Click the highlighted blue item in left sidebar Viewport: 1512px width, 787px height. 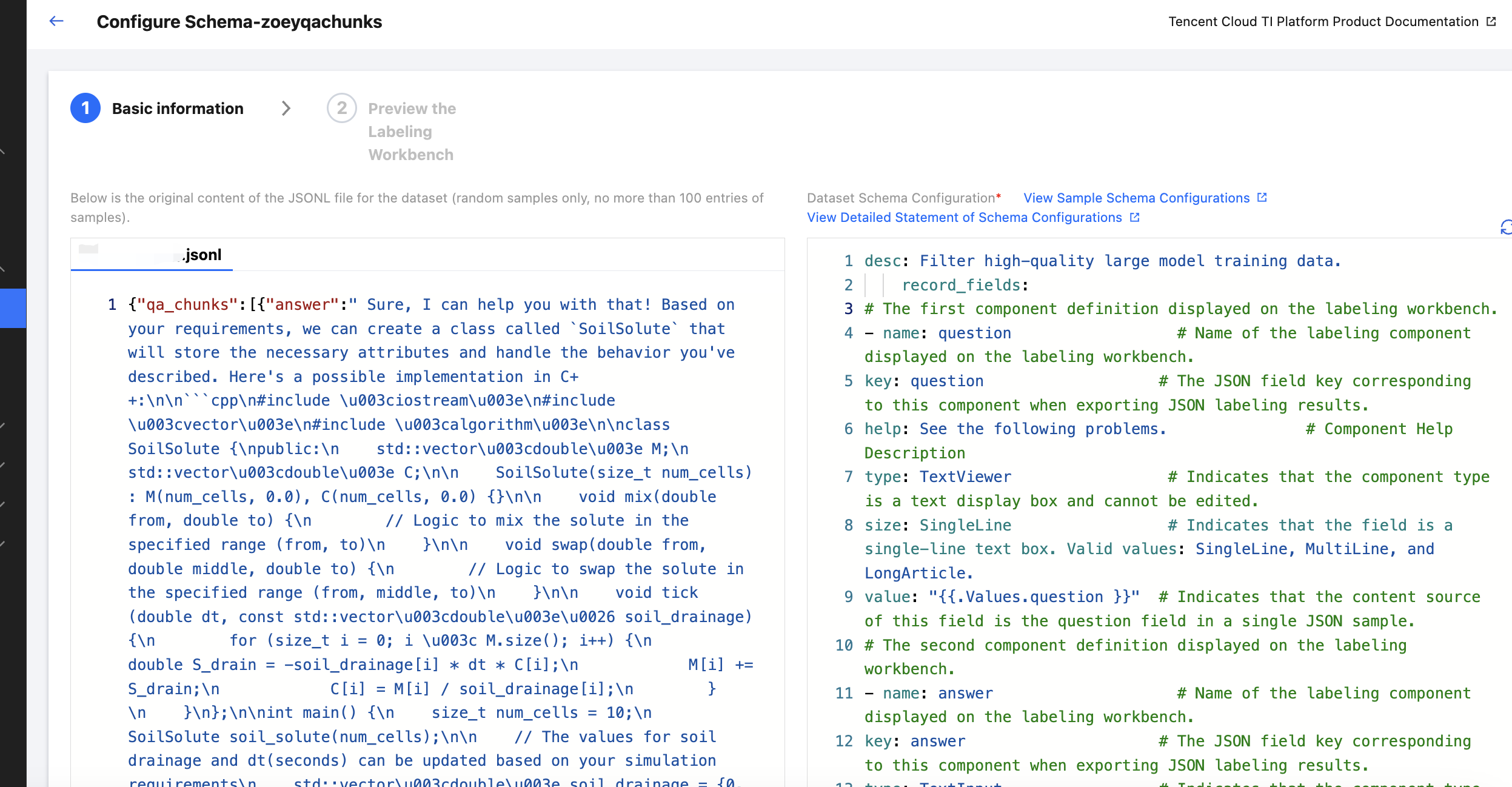13,308
